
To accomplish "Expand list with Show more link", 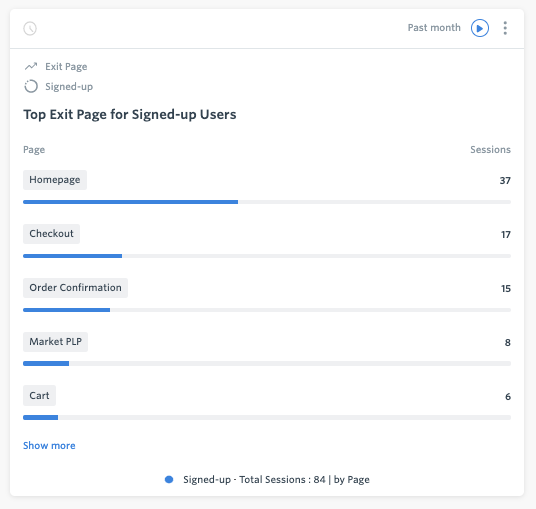I will tap(49, 446).
